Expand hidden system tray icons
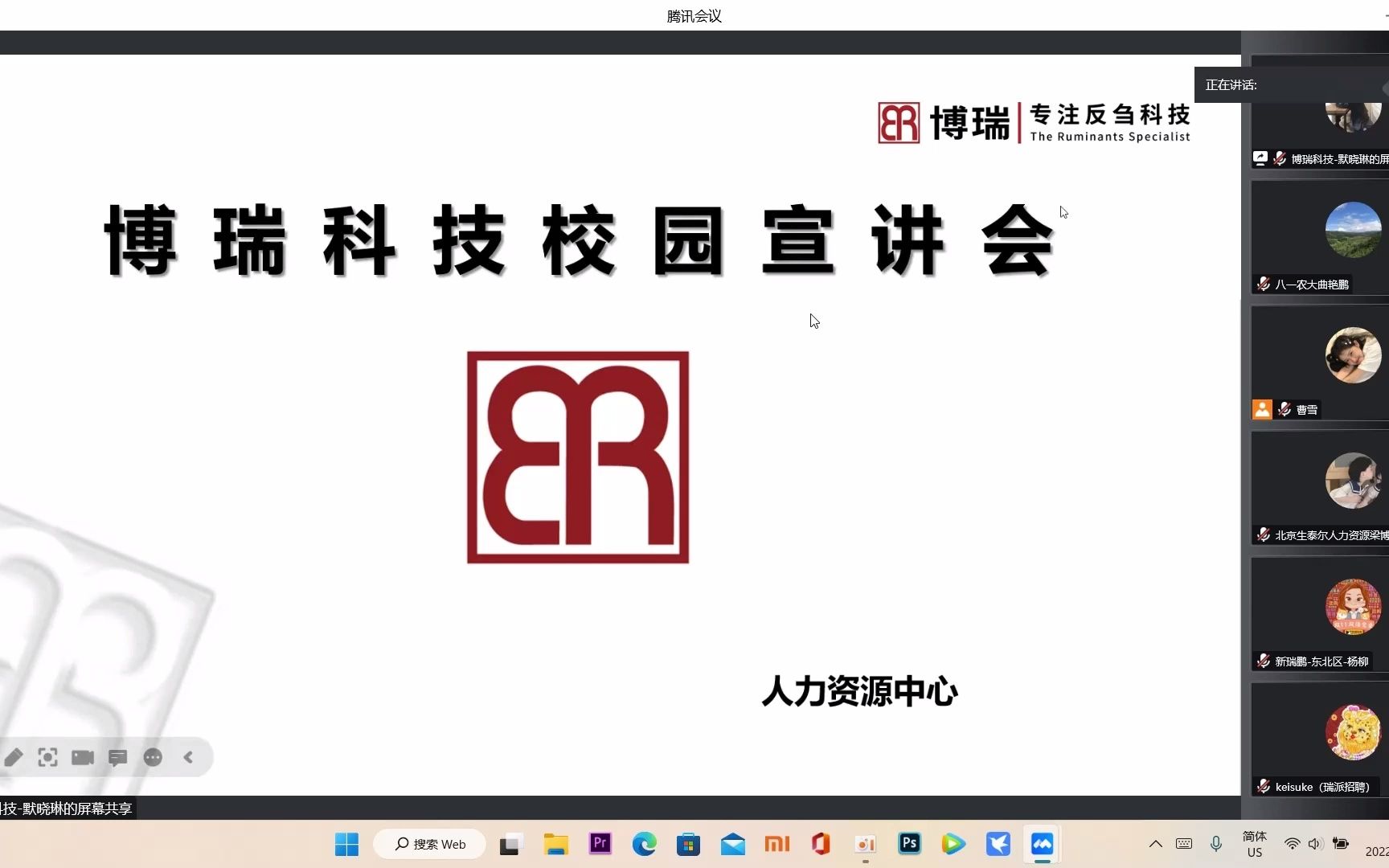Screen dimensions: 1389x868 1155,844
